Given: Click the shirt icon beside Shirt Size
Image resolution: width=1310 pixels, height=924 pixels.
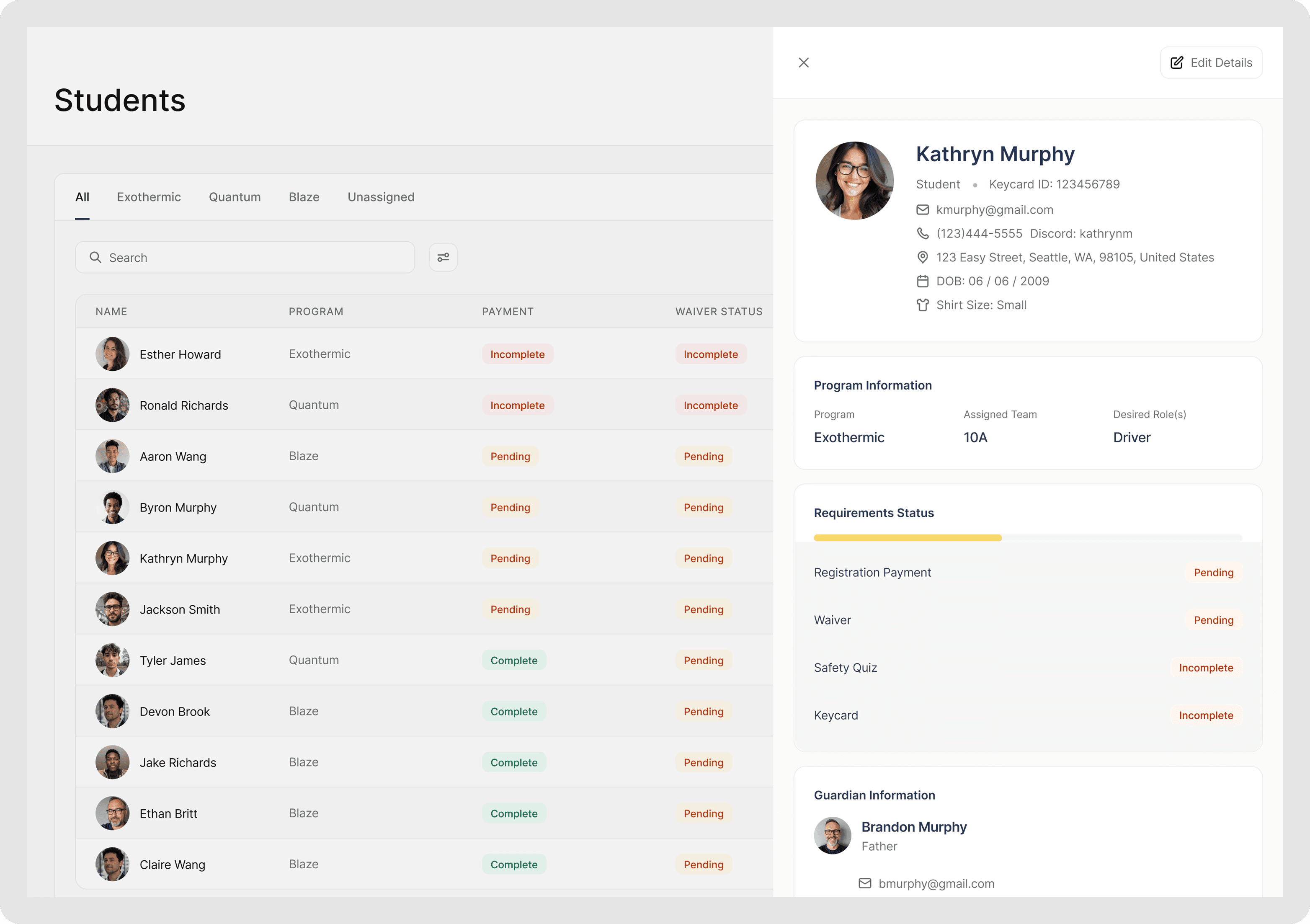Looking at the screenshot, I should click(x=923, y=305).
